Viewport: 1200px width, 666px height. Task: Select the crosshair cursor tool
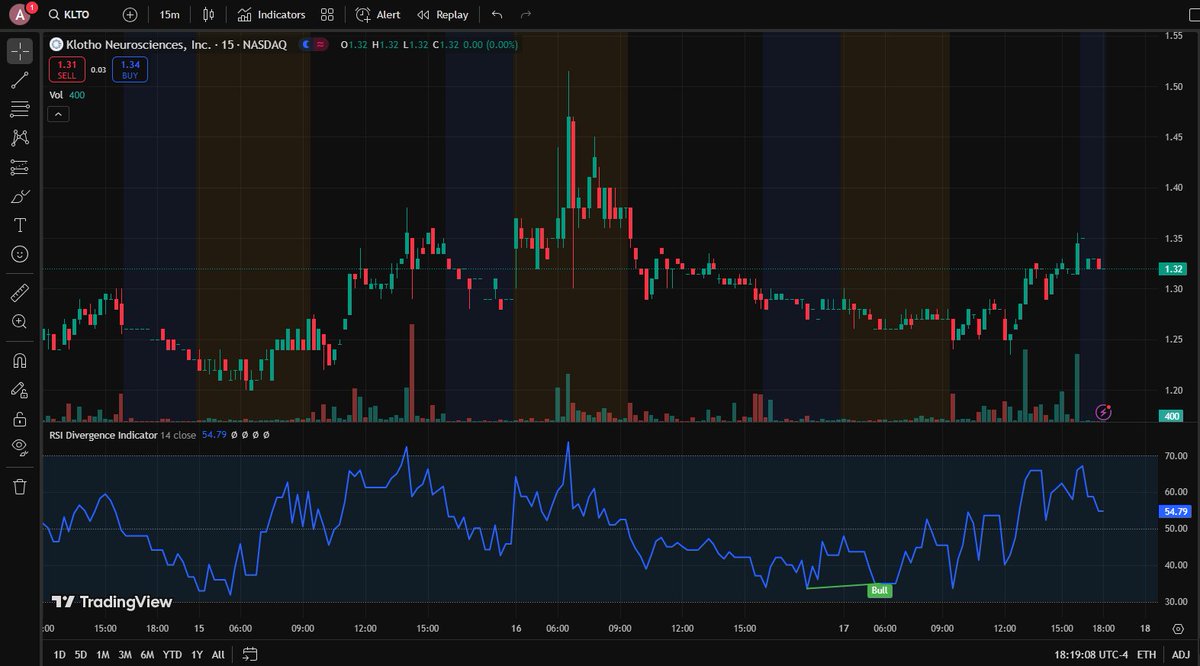click(x=20, y=51)
